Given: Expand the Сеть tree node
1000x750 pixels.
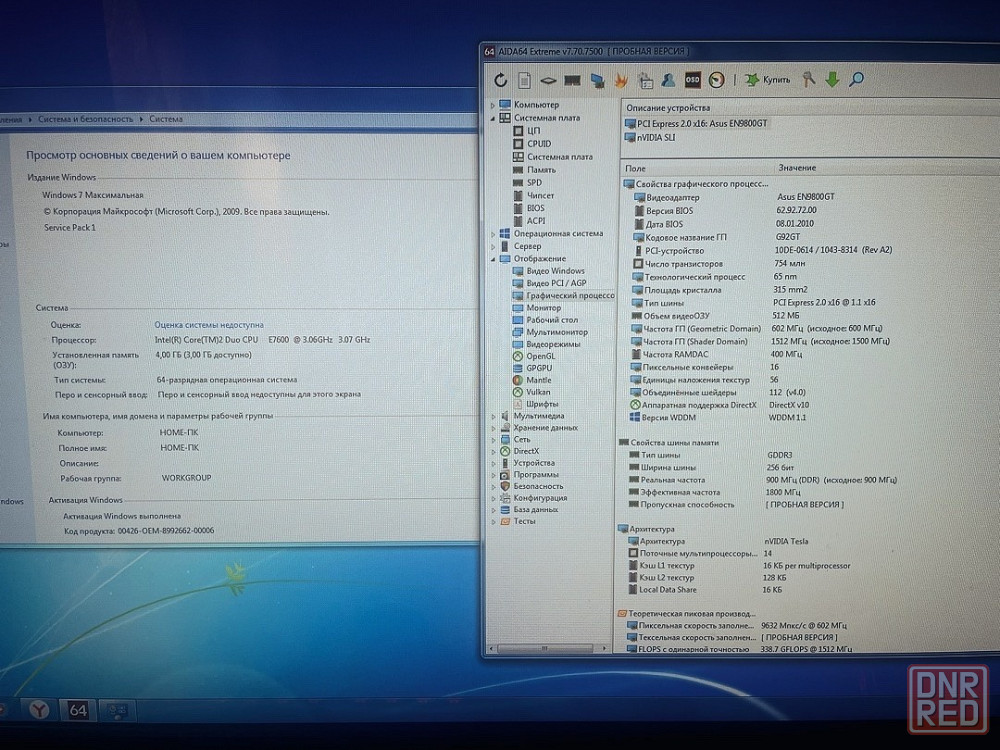Looking at the screenshot, I should (x=493, y=439).
